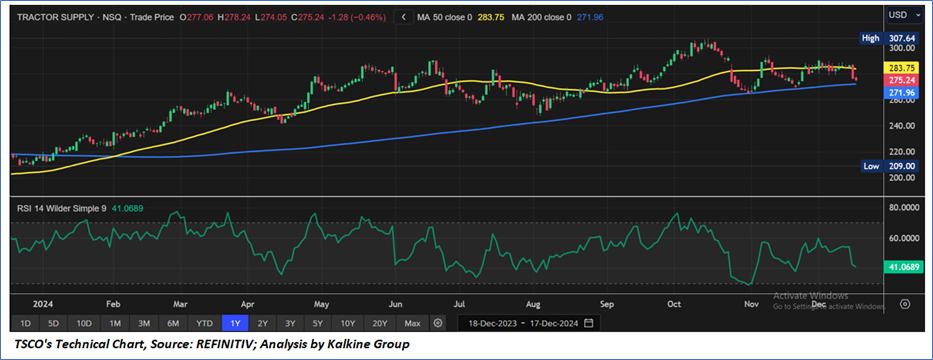Select the 6M time range

(174, 323)
